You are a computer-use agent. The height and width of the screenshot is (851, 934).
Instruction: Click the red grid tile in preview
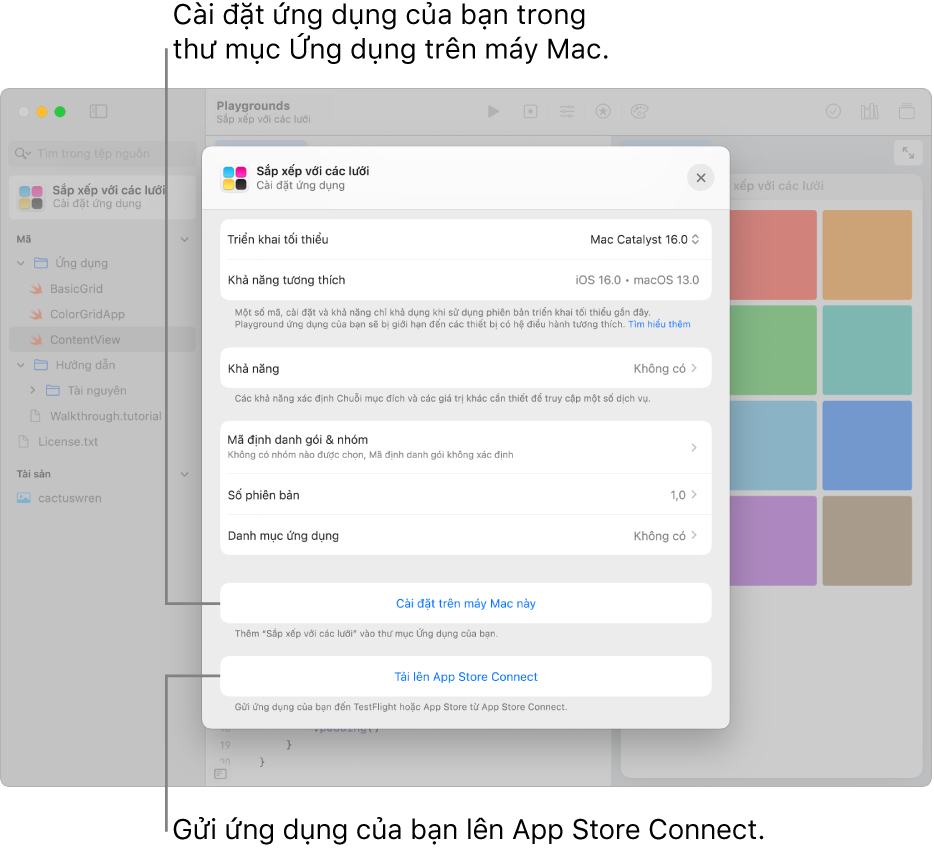[x=773, y=255]
